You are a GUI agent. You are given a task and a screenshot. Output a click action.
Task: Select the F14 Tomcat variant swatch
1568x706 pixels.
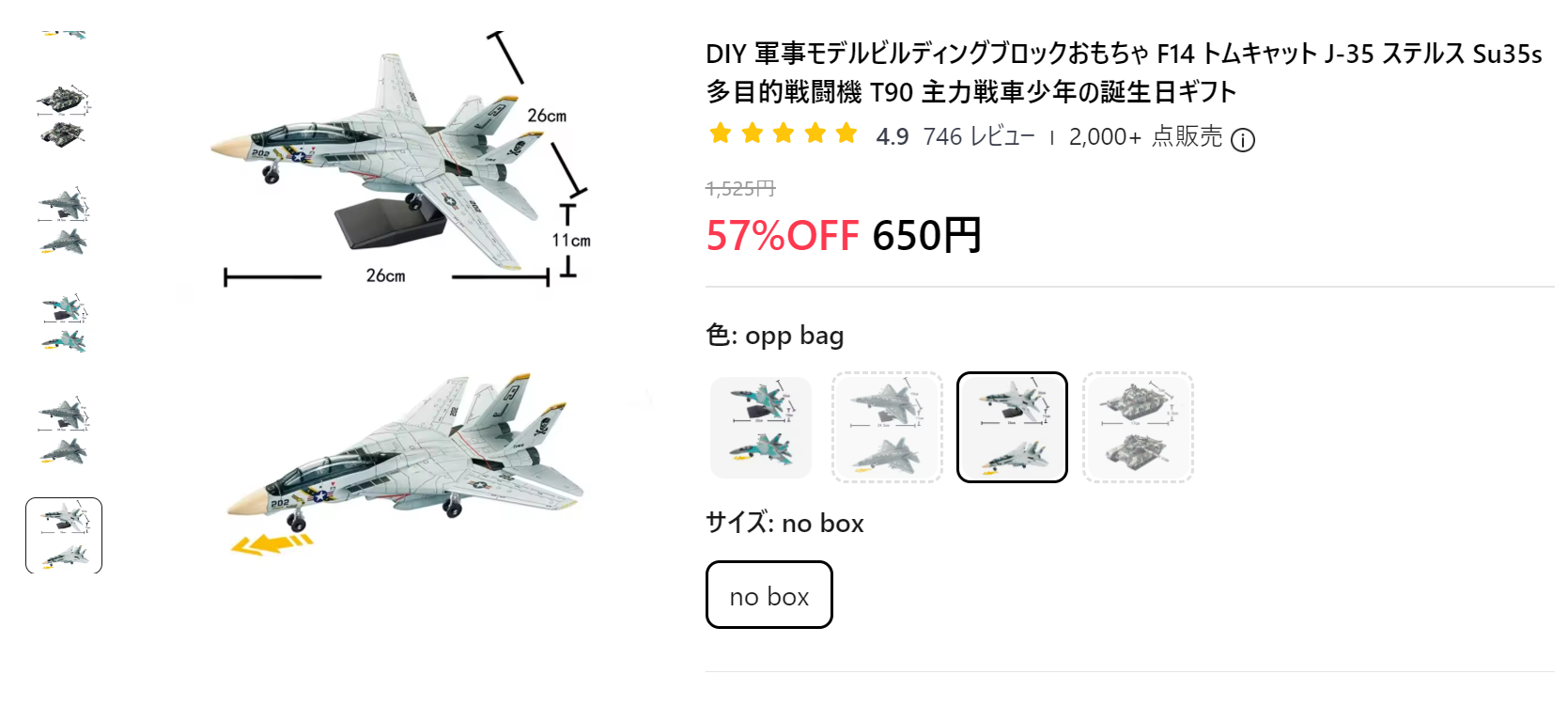point(1012,428)
